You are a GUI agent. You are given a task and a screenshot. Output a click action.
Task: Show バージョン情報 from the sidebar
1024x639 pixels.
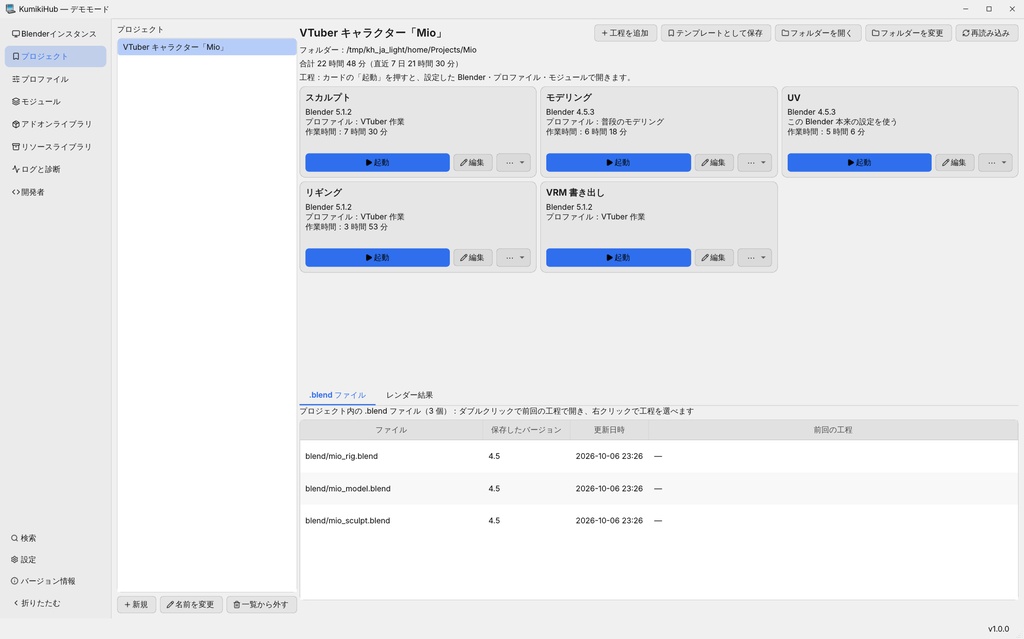(55, 582)
